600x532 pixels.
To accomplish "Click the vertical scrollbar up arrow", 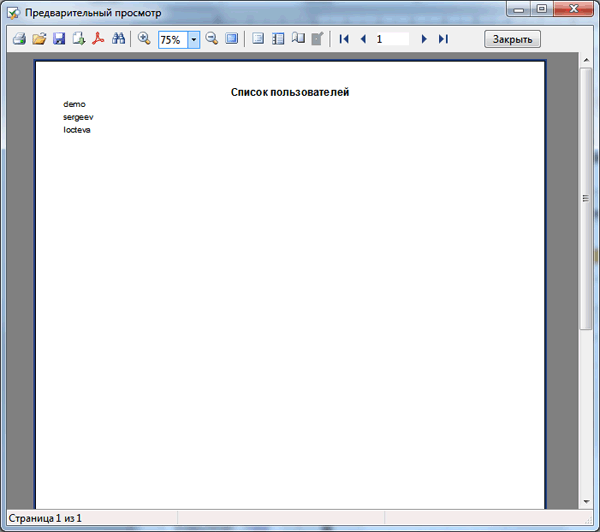I will point(586,60).
